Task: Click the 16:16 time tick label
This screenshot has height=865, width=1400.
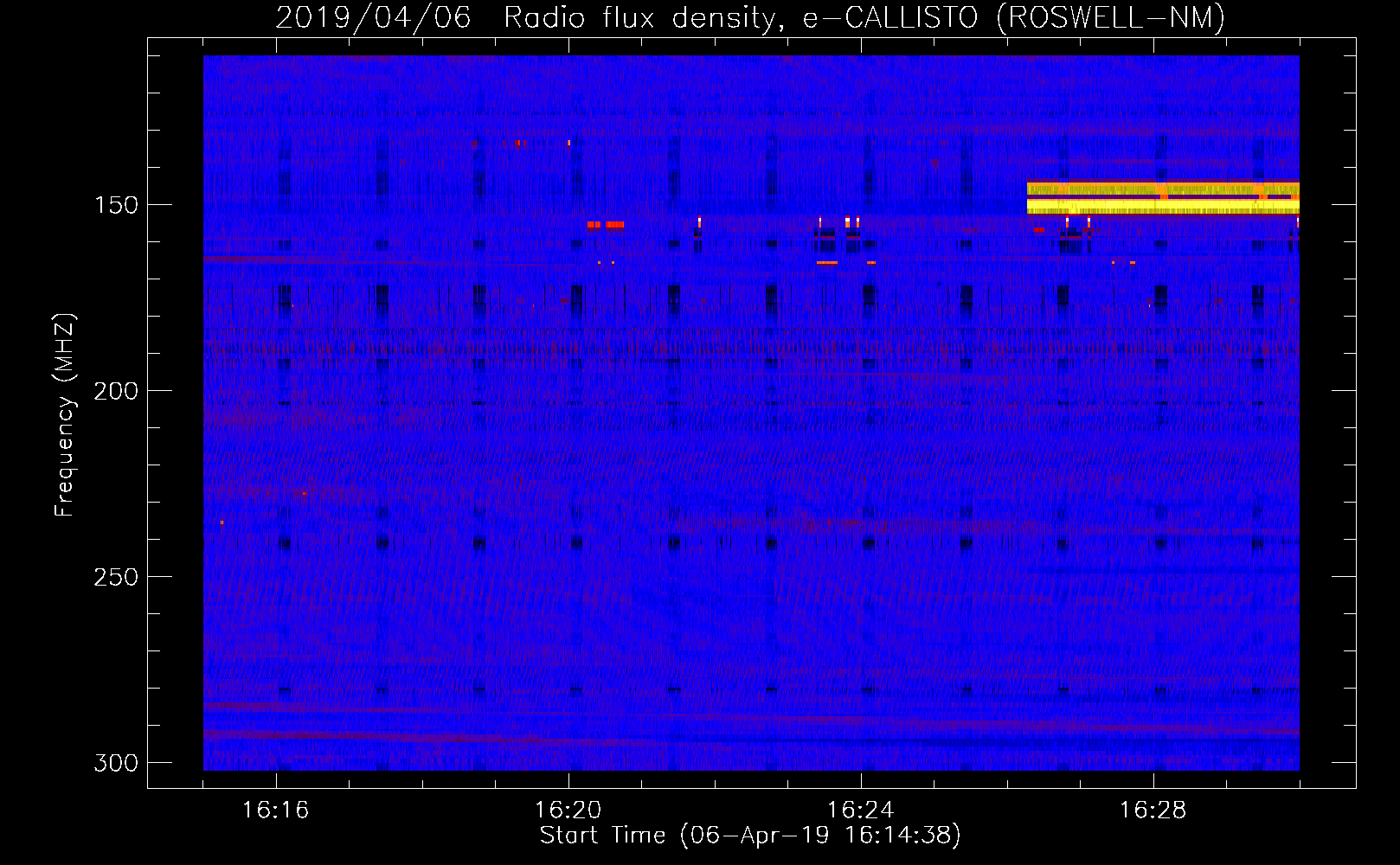Action: [276, 811]
